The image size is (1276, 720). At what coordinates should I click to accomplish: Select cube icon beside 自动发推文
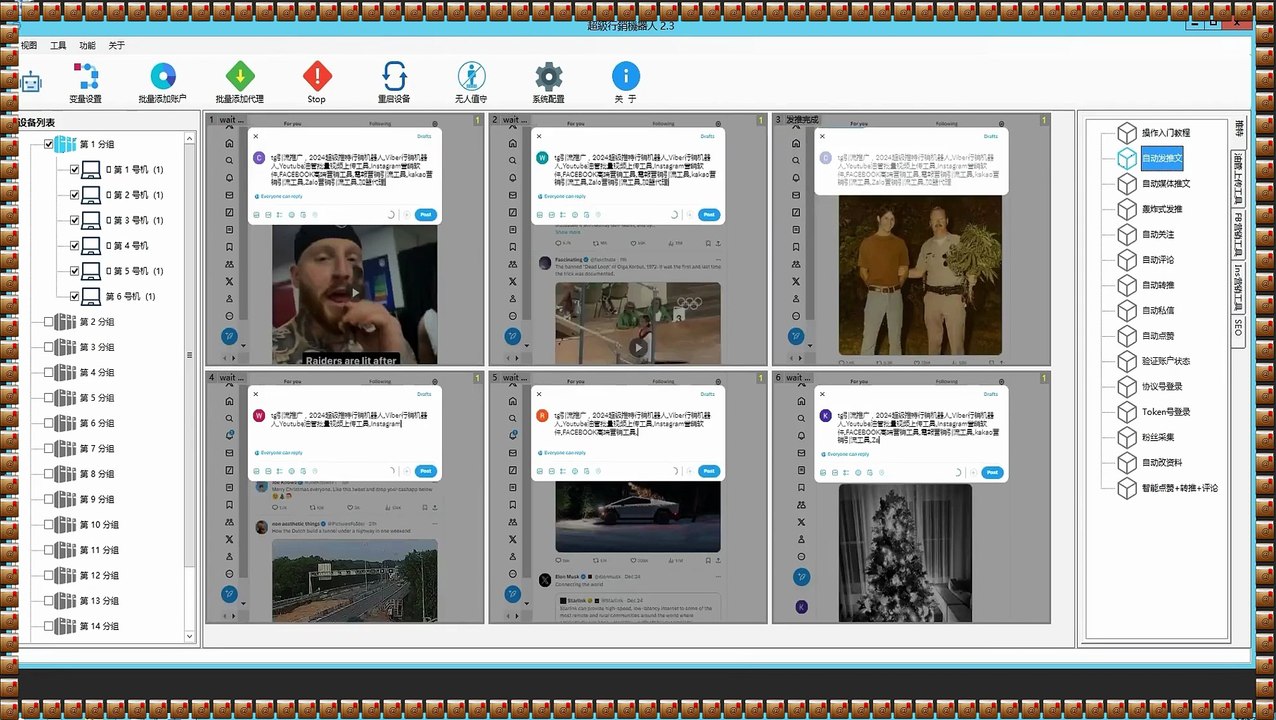1127,158
